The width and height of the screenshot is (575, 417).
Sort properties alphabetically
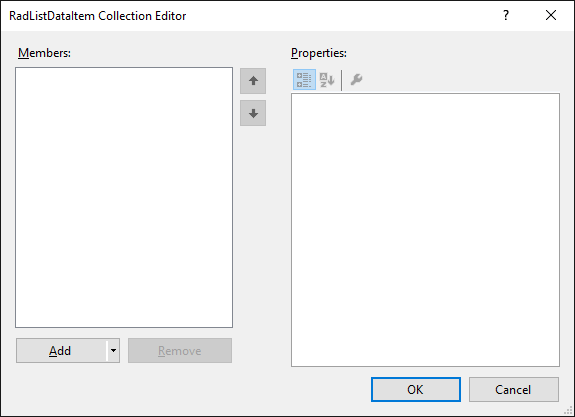[x=327, y=80]
